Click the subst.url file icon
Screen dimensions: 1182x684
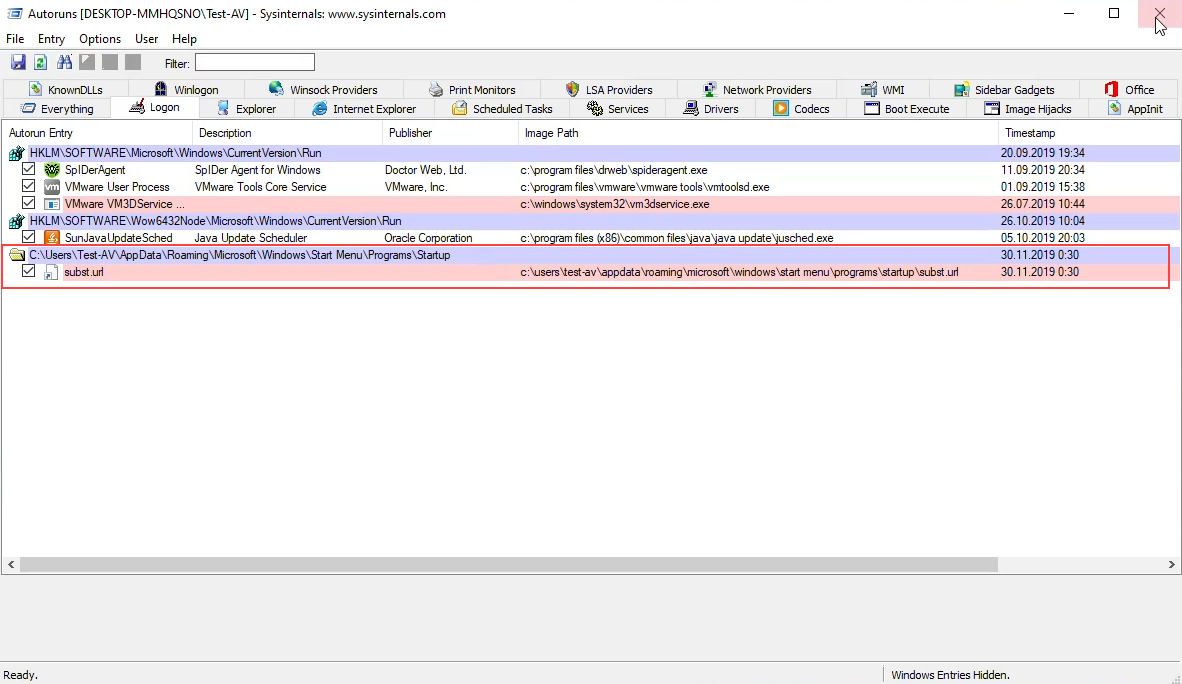pyautogui.click(x=51, y=272)
